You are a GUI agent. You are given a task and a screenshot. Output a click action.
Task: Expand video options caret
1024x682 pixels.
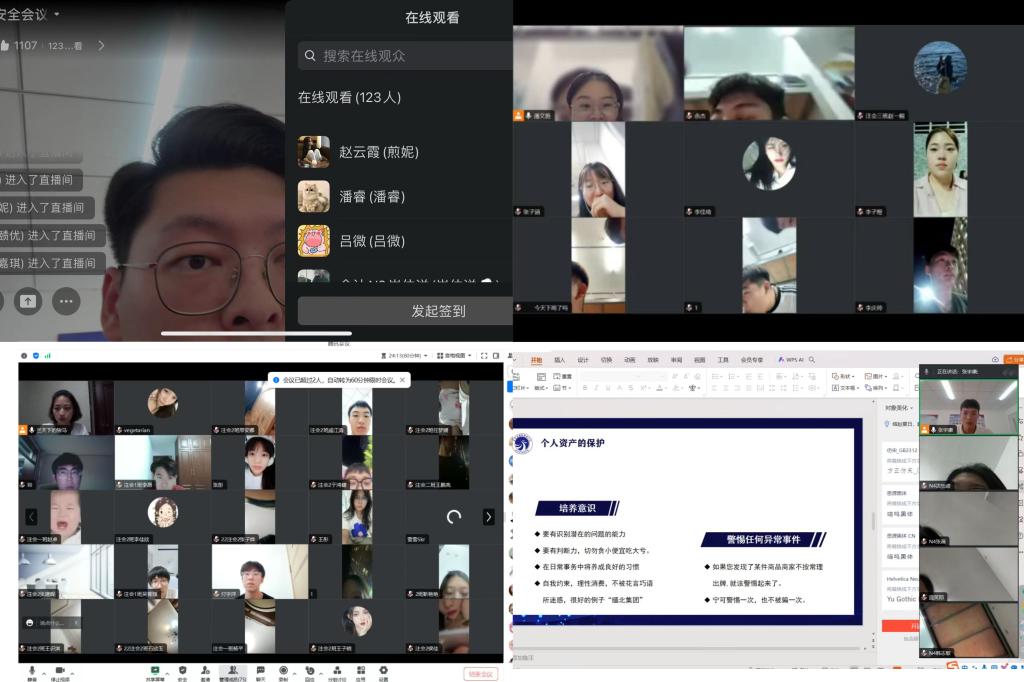point(72,672)
